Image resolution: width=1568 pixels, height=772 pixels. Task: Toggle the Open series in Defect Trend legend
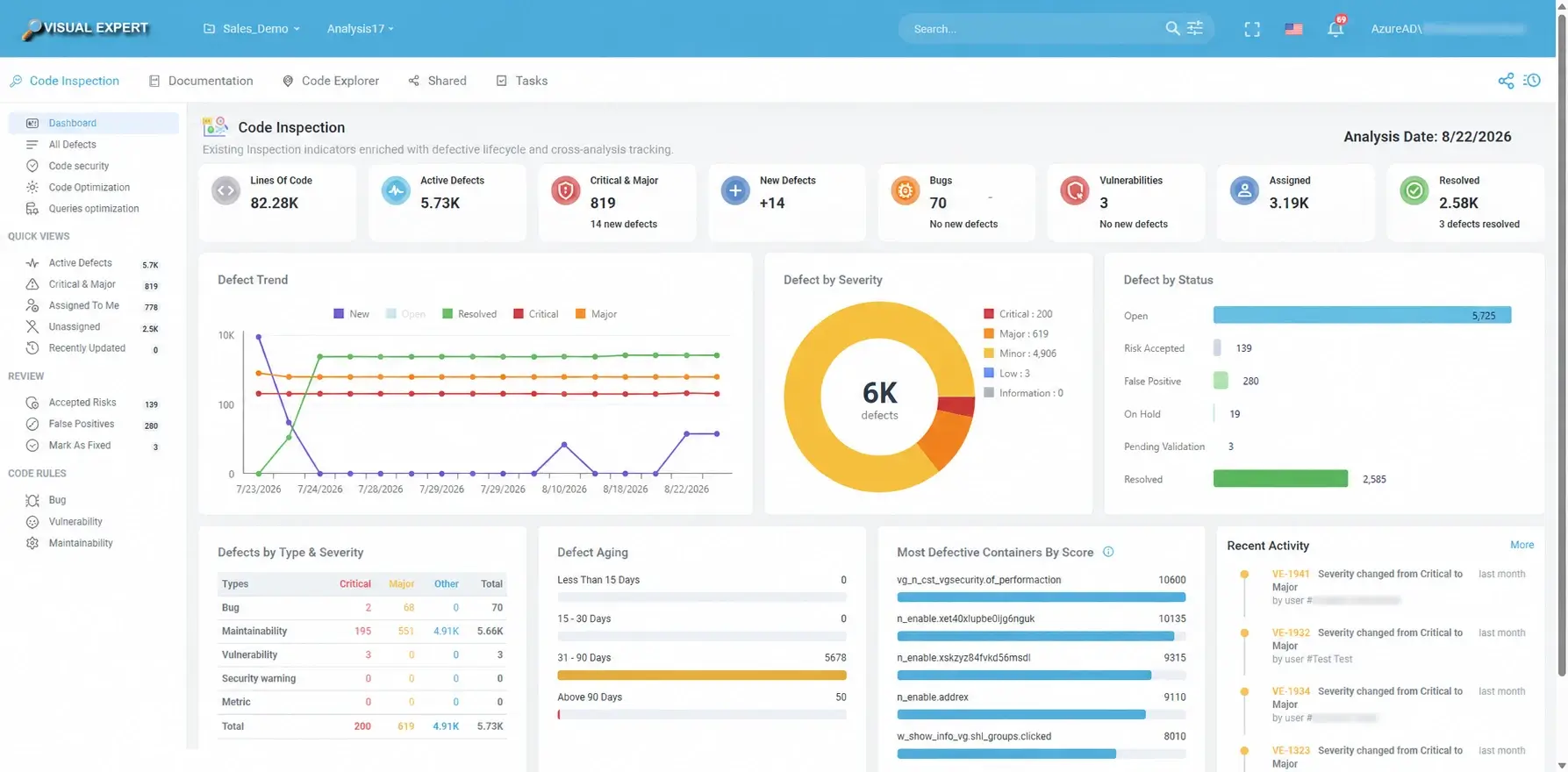[x=405, y=314]
